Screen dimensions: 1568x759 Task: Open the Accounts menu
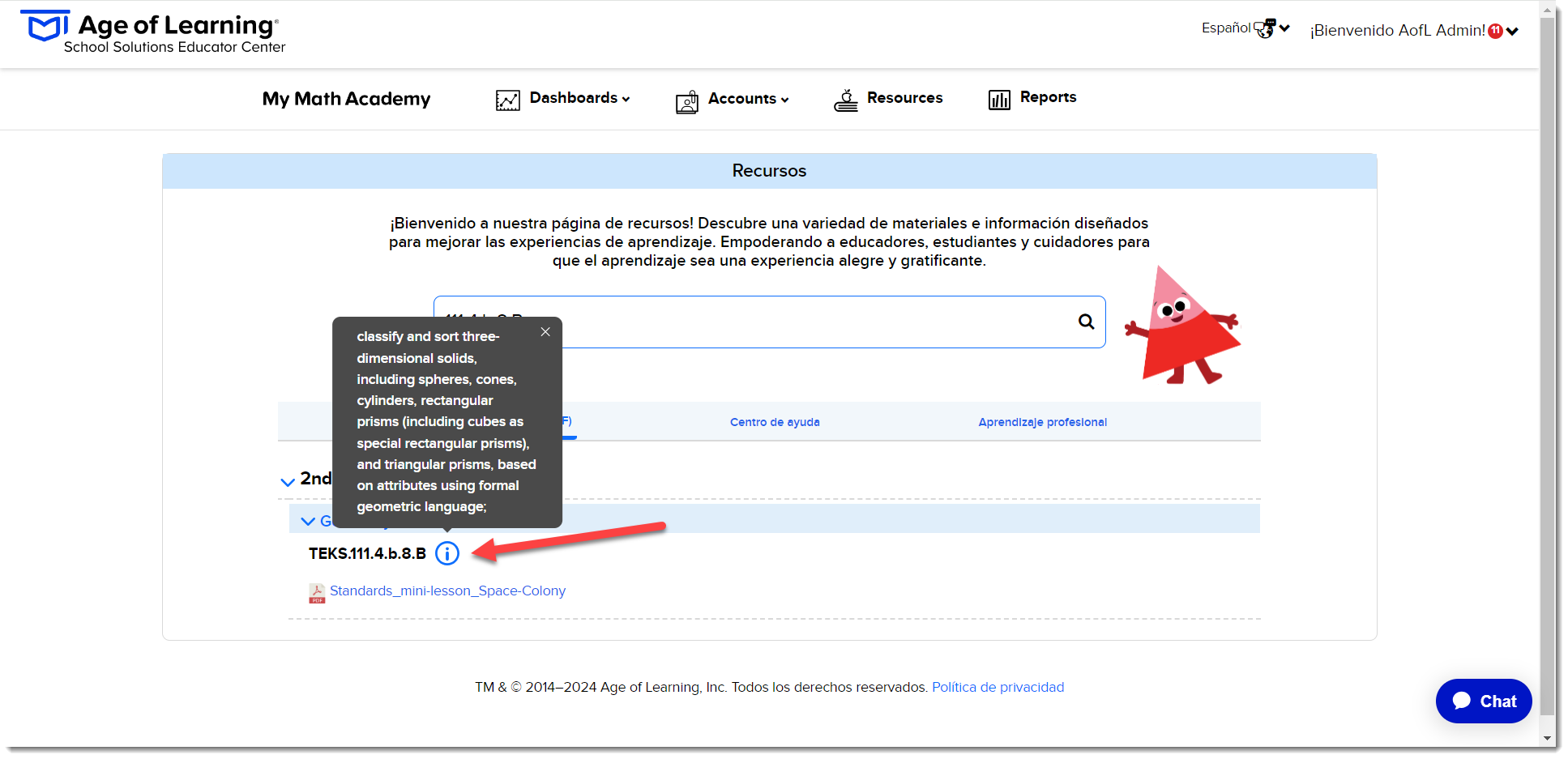tap(748, 99)
